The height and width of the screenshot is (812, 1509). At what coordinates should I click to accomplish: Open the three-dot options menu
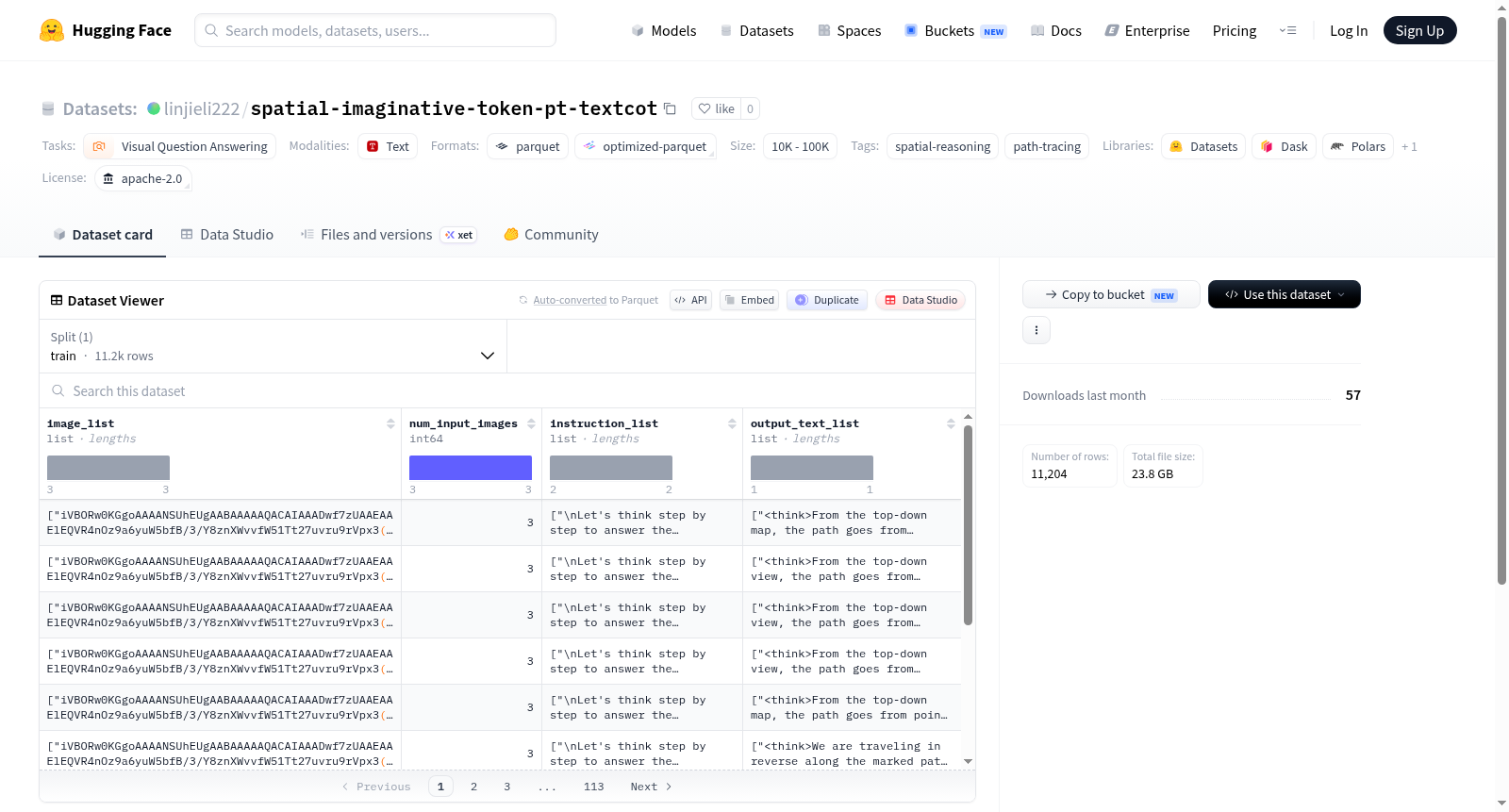(x=1036, y=330)
